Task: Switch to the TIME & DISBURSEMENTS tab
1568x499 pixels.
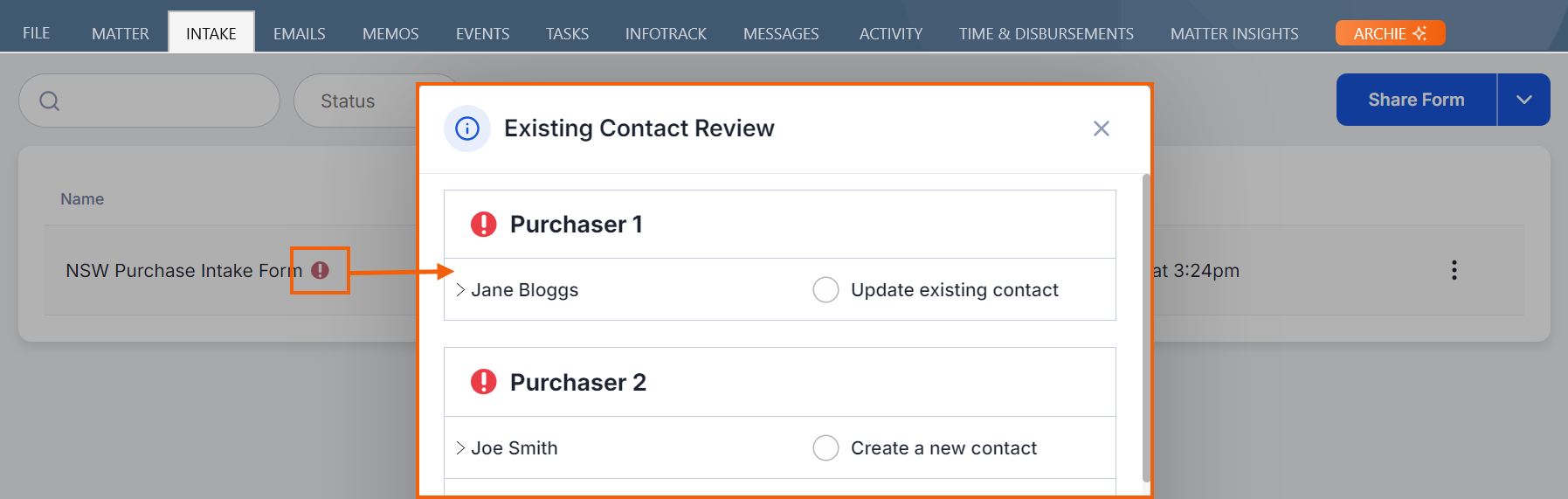Action: pyautogui.click(x=1046, y=33)
